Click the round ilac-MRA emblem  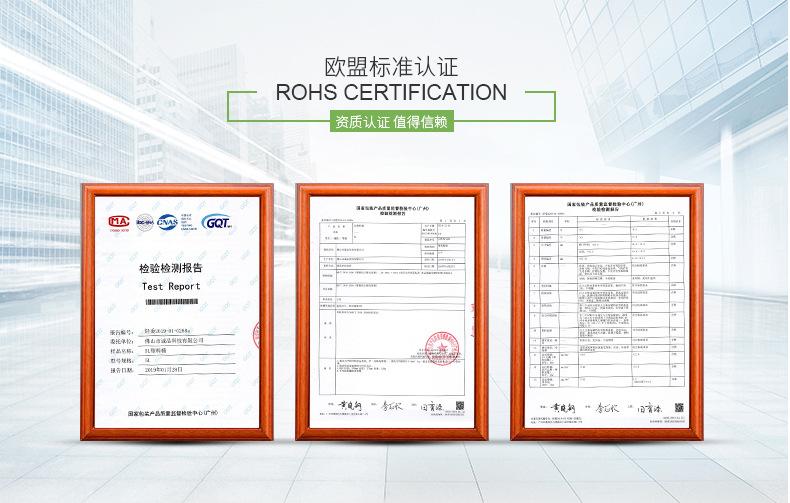(145, 222)
